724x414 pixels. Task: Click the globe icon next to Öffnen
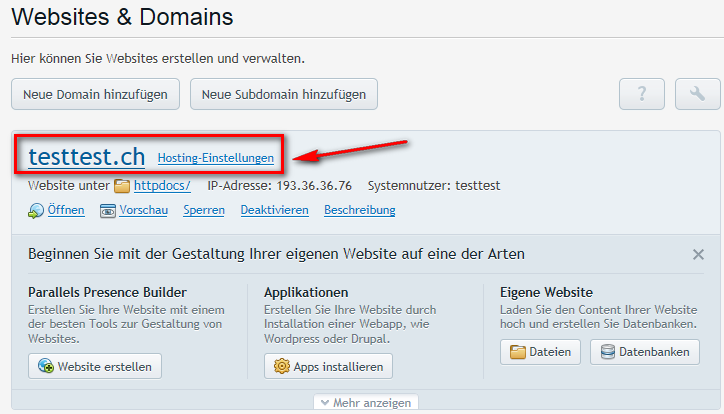coord(36,211)
